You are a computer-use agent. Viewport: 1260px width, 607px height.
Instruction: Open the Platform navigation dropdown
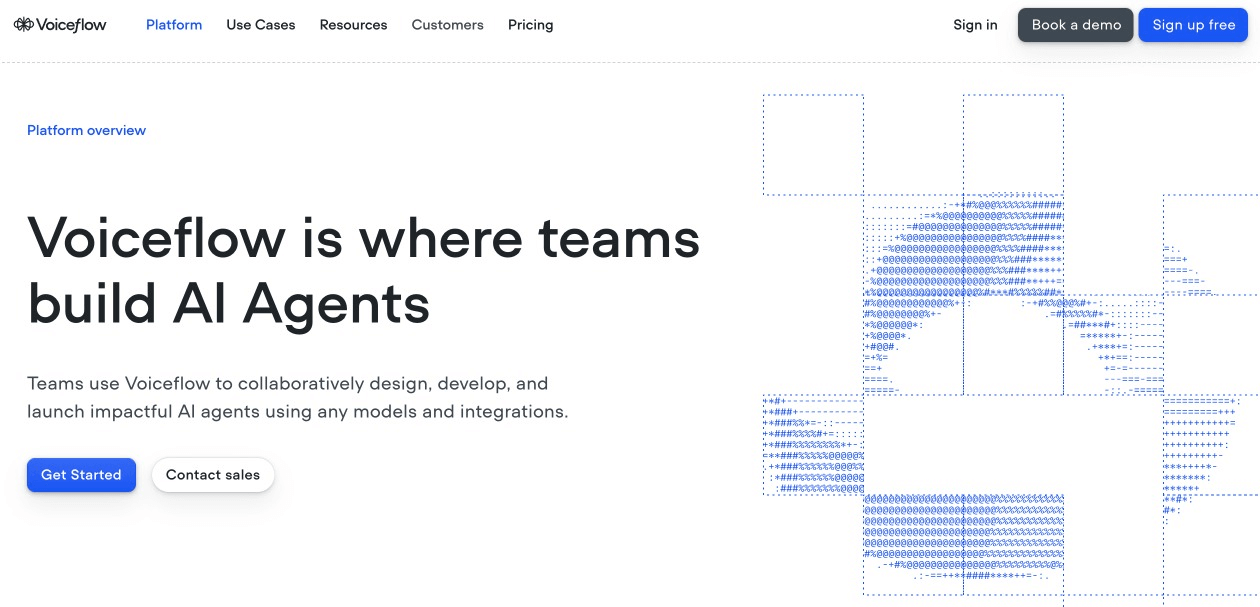[x=174, y=24]
